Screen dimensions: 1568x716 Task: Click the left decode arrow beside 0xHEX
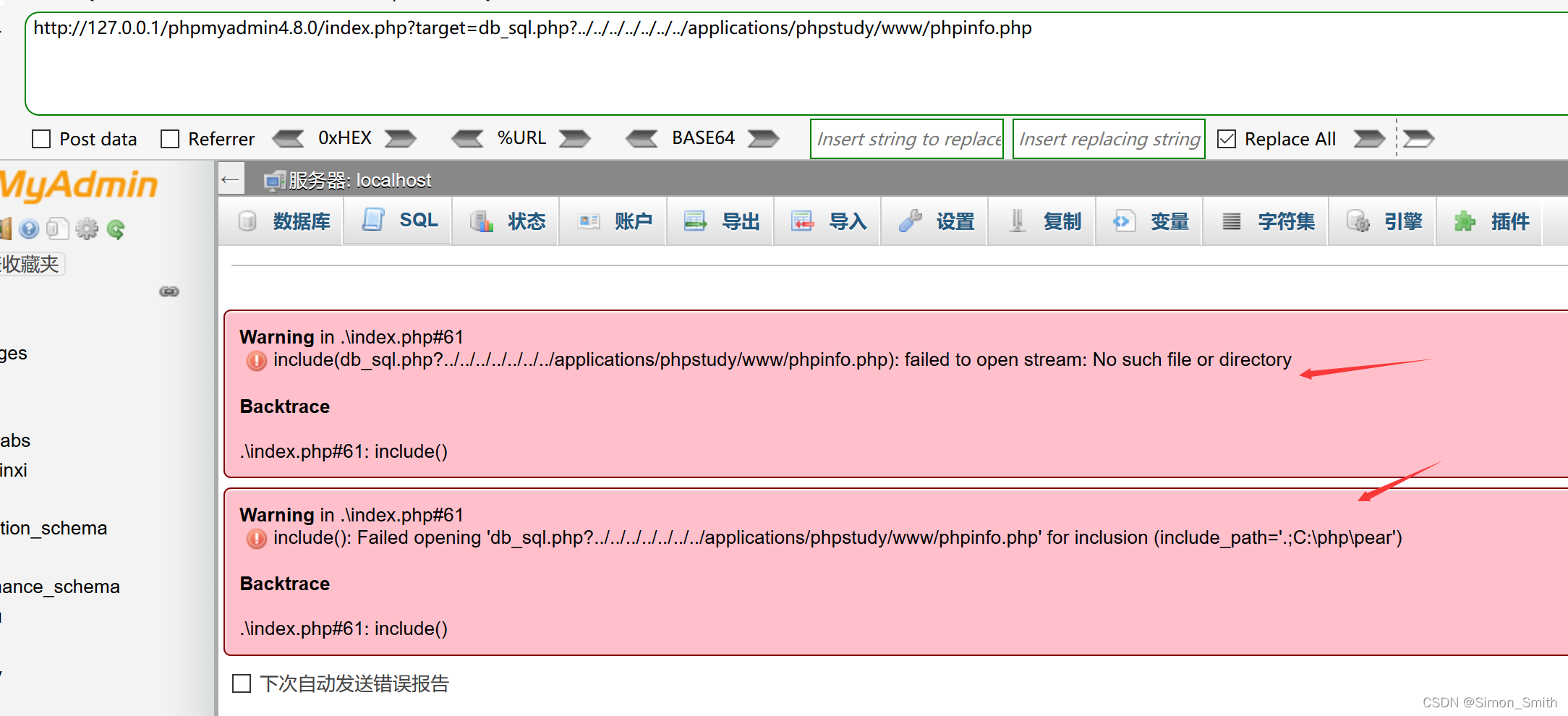pos(289,138)
